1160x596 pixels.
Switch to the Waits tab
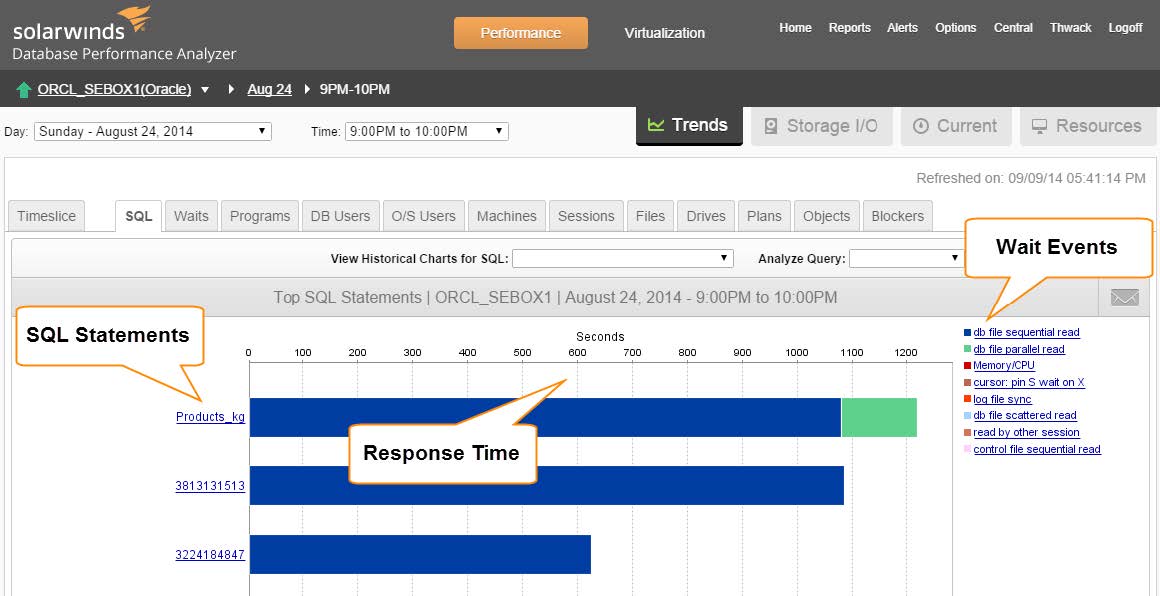(191, 216)
